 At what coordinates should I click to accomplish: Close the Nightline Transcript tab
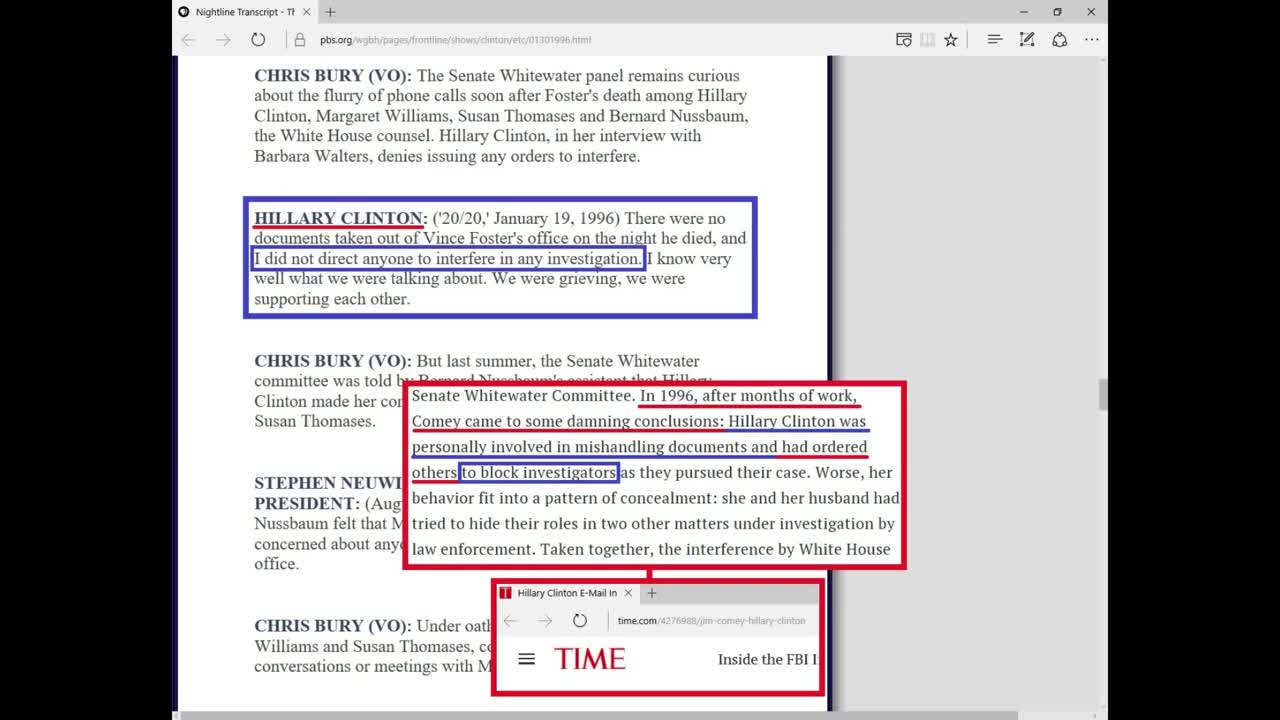coord(306,12)
